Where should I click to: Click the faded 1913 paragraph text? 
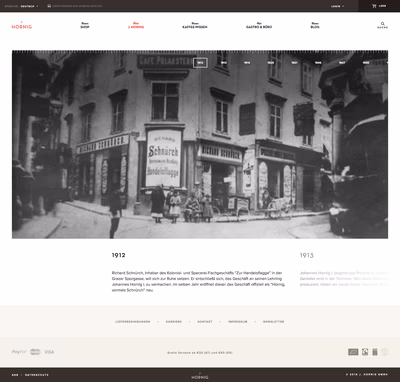pos(344,279)
